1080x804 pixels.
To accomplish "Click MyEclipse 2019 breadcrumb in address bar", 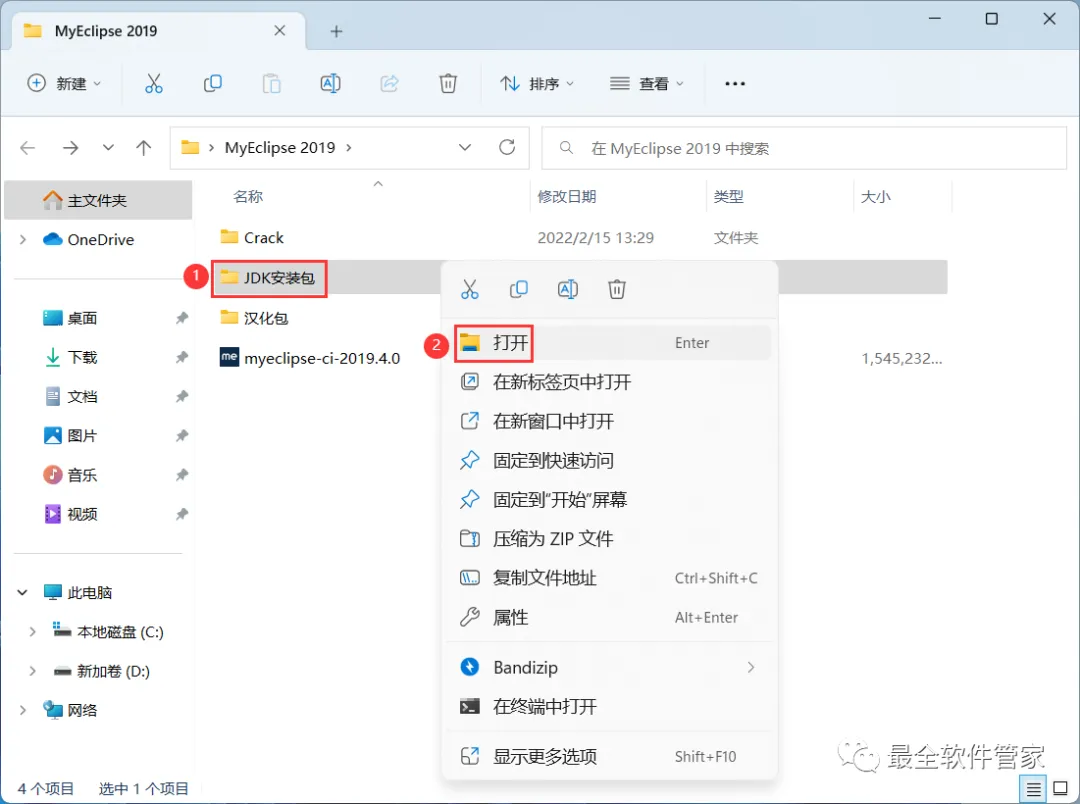I will 280,147.
